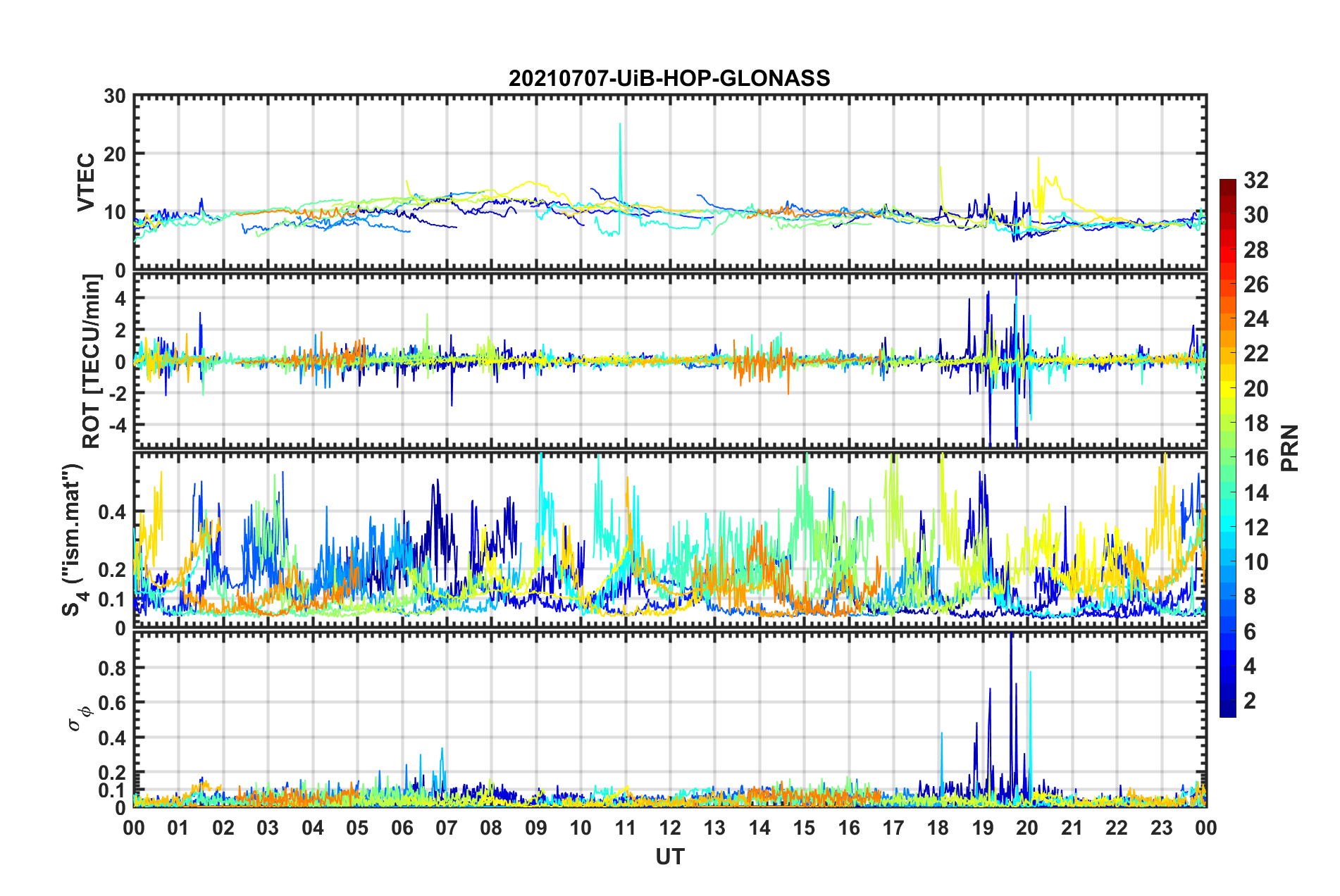Viewport: 1340px width, 896px height.
Task: Click x-axis tick label 06
Action: (402, 828)
